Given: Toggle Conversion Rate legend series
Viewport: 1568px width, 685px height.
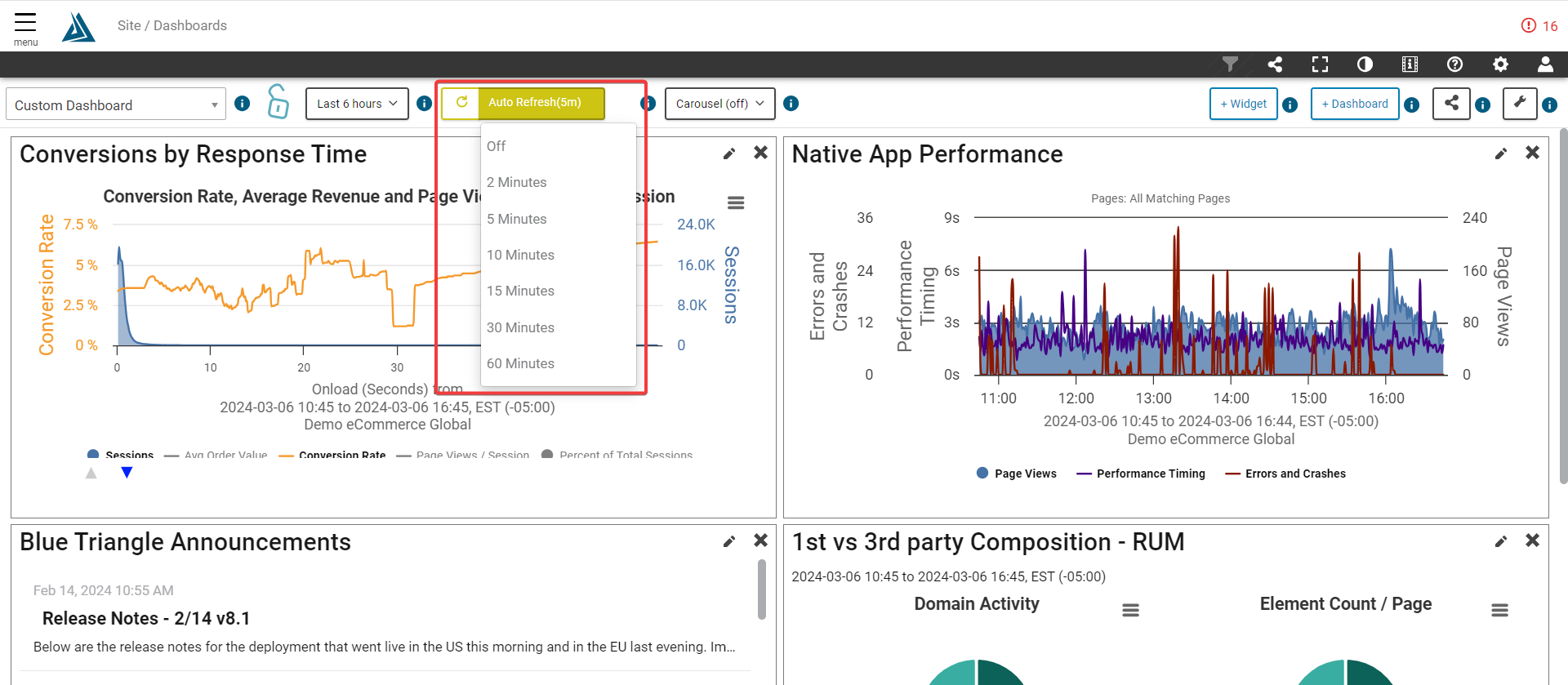Looking at the screenshot, I should (332, 455).
